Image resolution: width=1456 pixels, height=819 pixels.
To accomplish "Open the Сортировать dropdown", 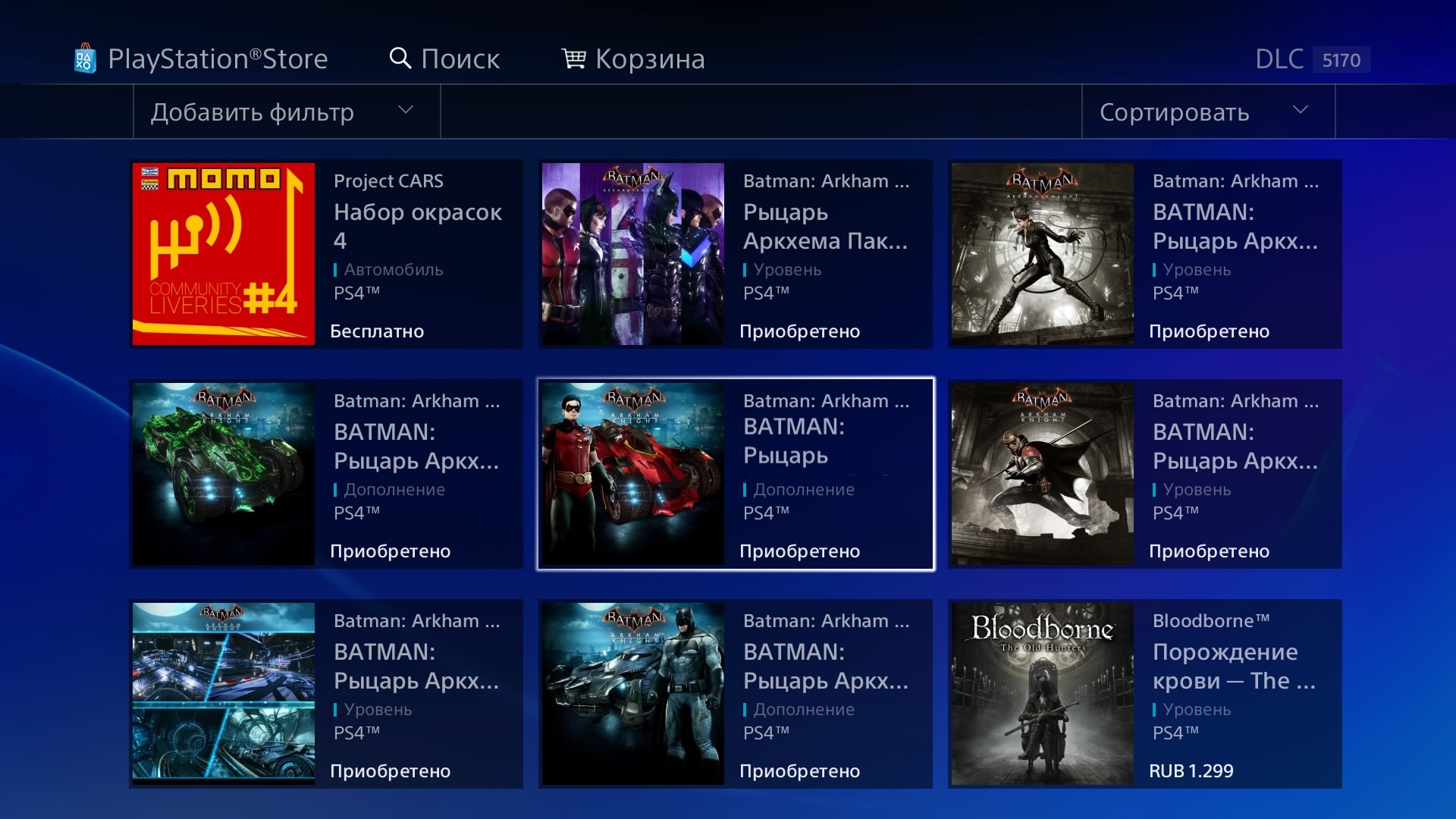I will click(1208, 111).
